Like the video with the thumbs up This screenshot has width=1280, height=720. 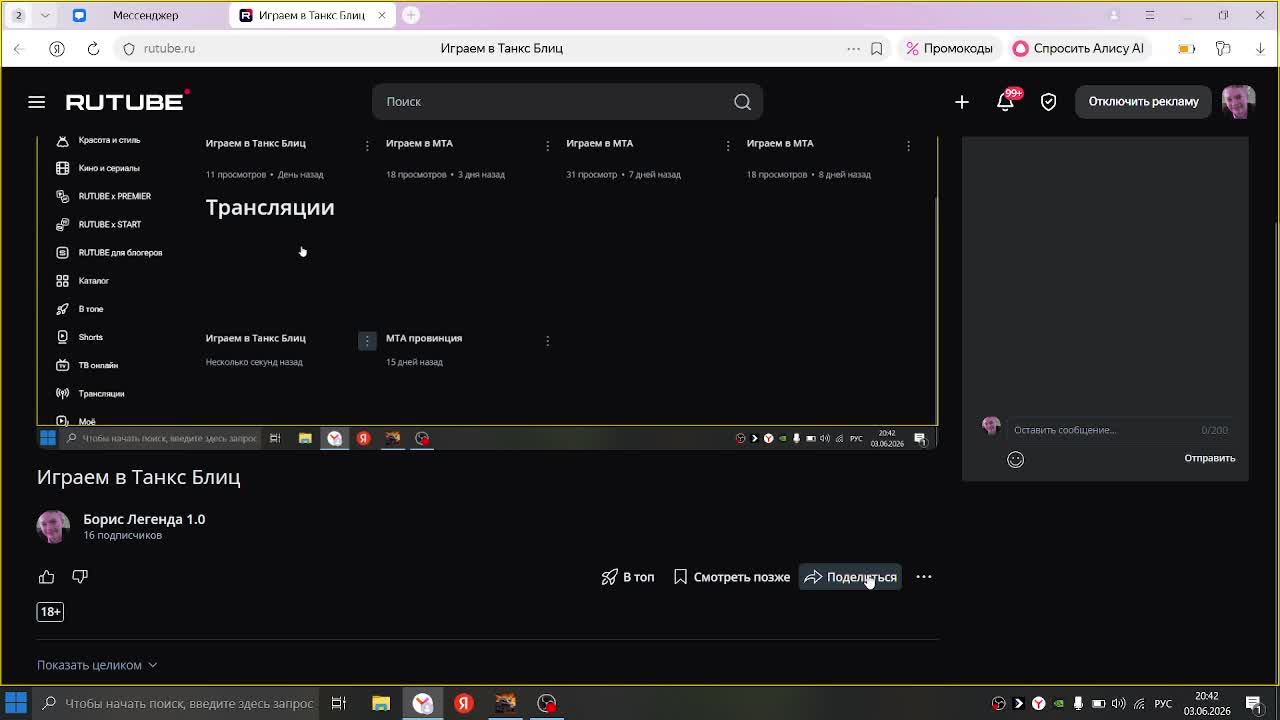46,577
